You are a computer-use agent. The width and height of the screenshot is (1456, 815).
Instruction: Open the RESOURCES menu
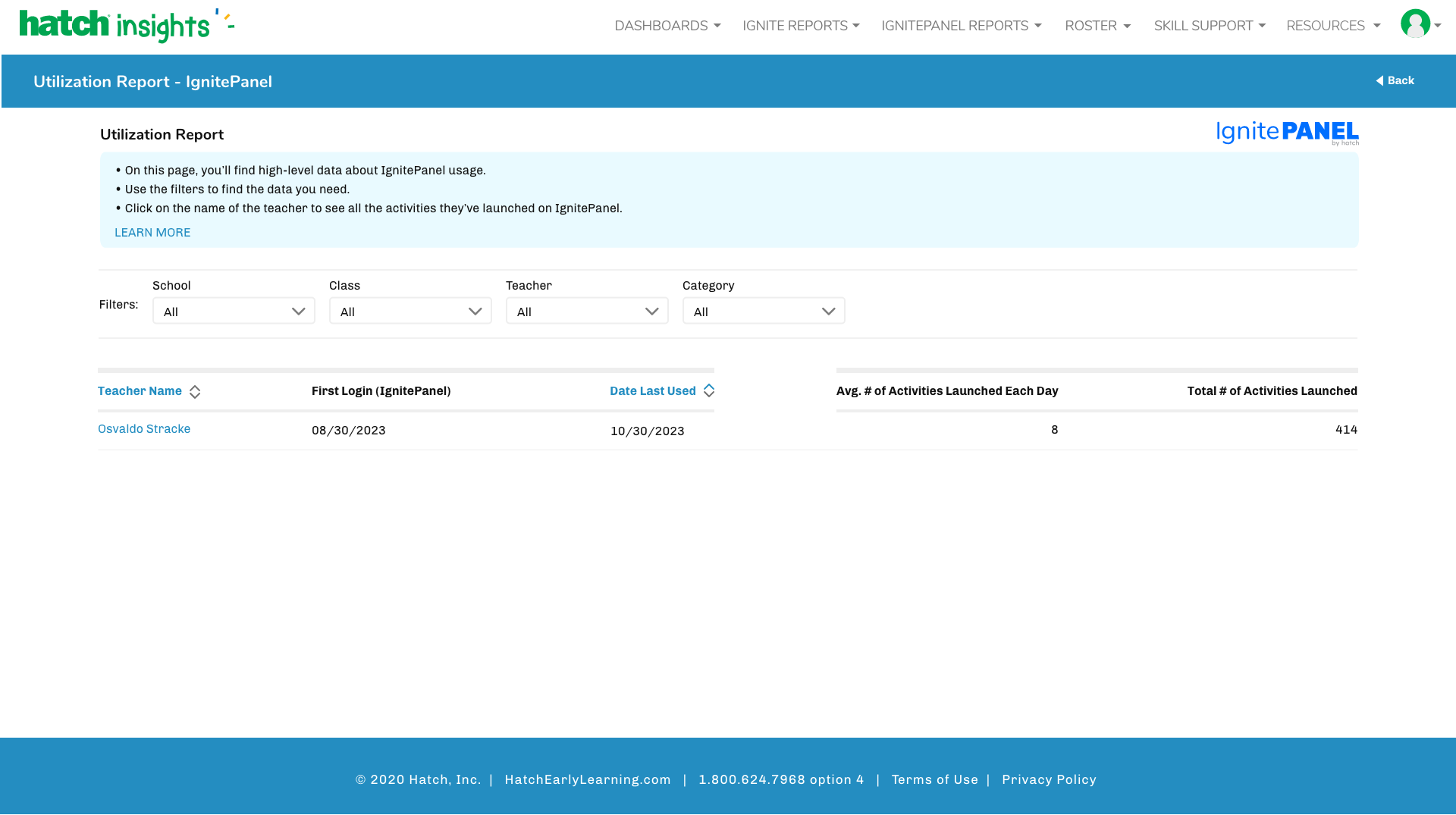click(1333, 26)
